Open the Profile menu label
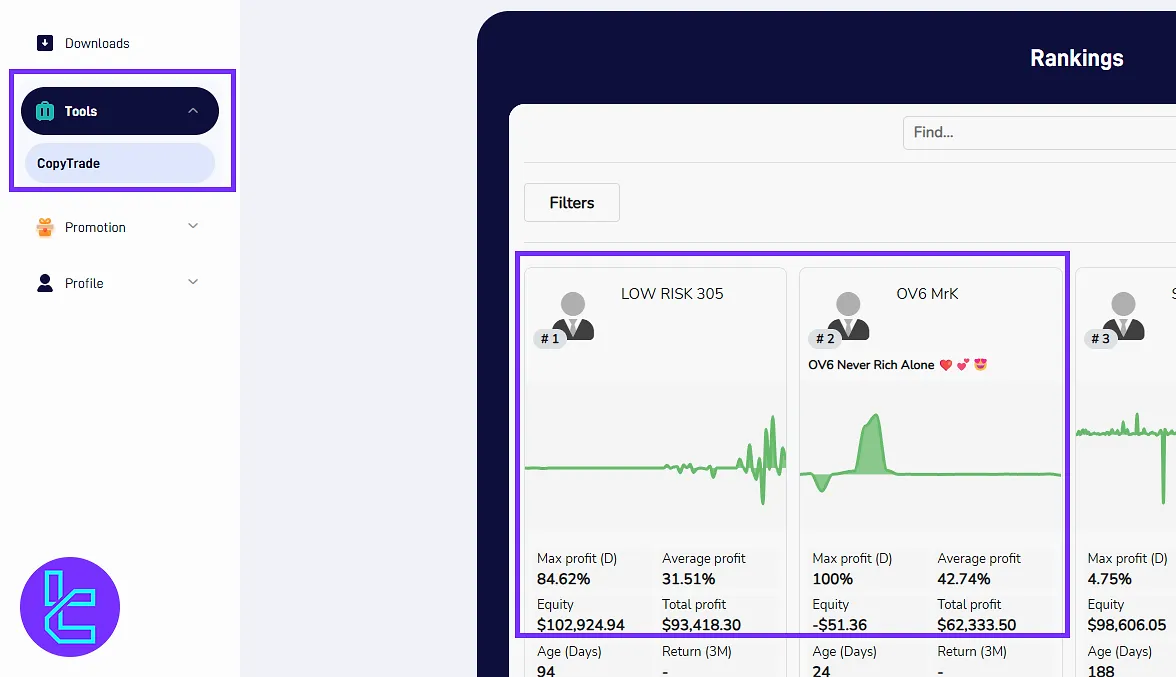 click(84, 283)
